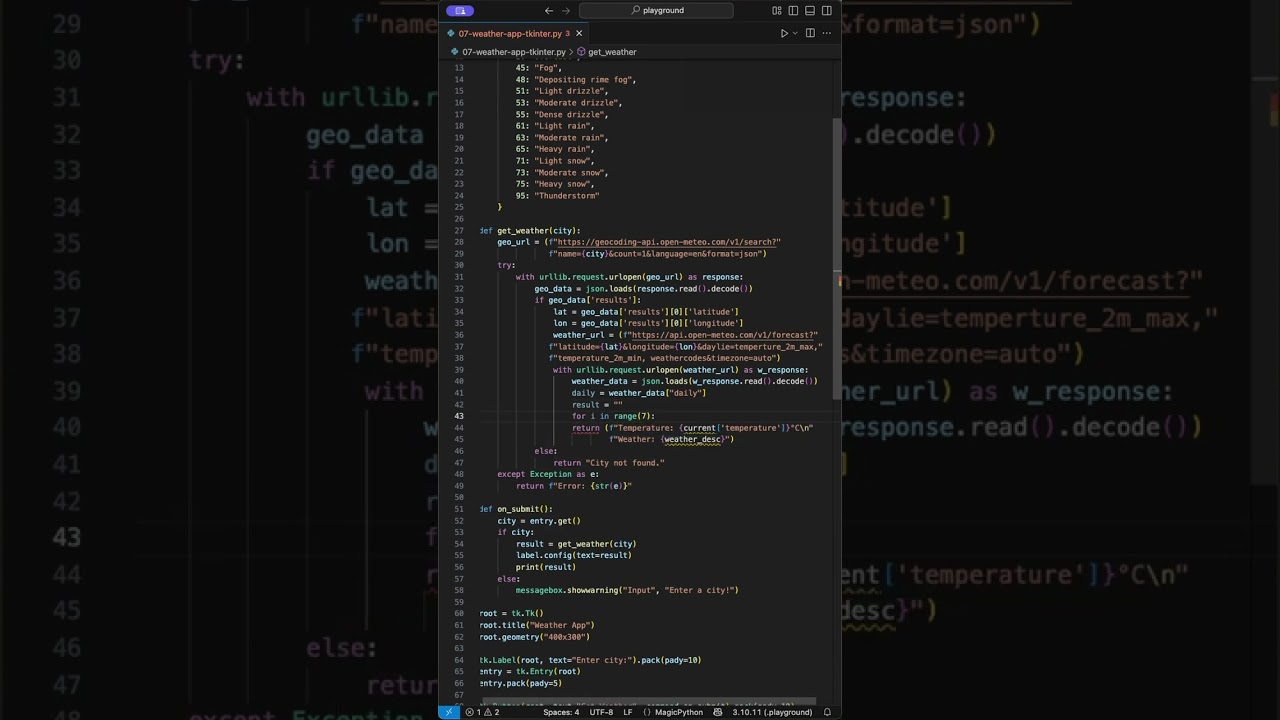Screen dimensions: 1280x720
Task: Click the 'root.geometry("400x300")' line
Action: tap(535, 637)
